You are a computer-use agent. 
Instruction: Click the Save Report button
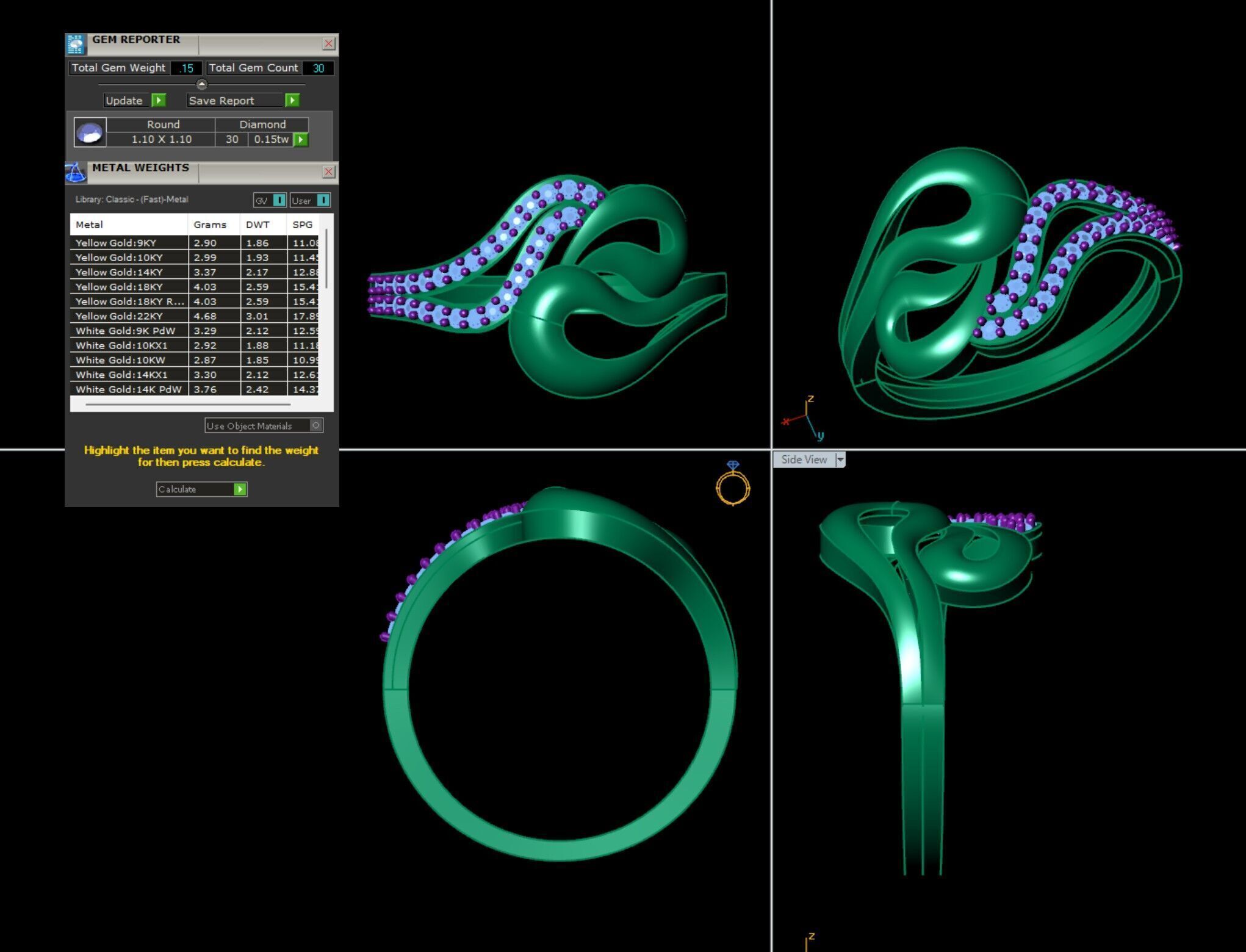point(243,100)
